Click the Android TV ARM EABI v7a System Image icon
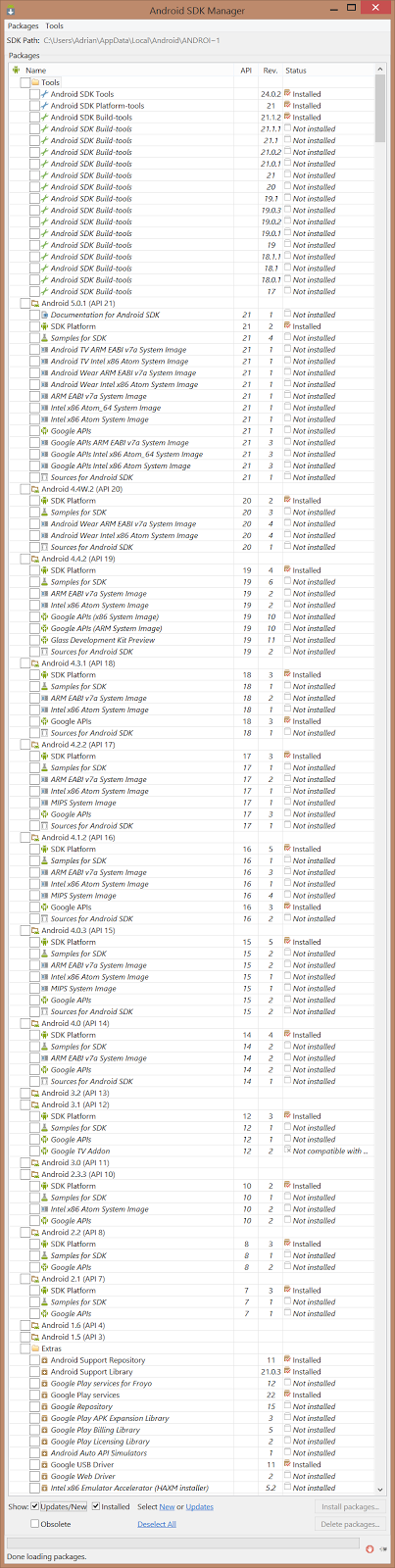 (44, 350)
